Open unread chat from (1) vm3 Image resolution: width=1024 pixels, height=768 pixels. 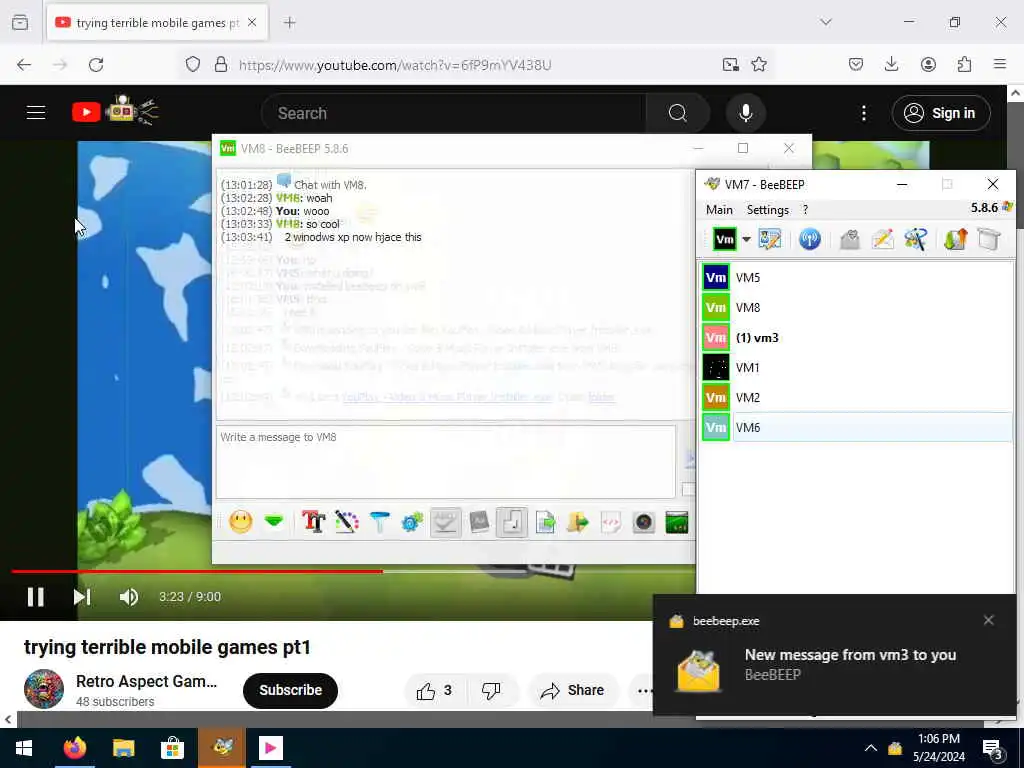coord(857,338)
